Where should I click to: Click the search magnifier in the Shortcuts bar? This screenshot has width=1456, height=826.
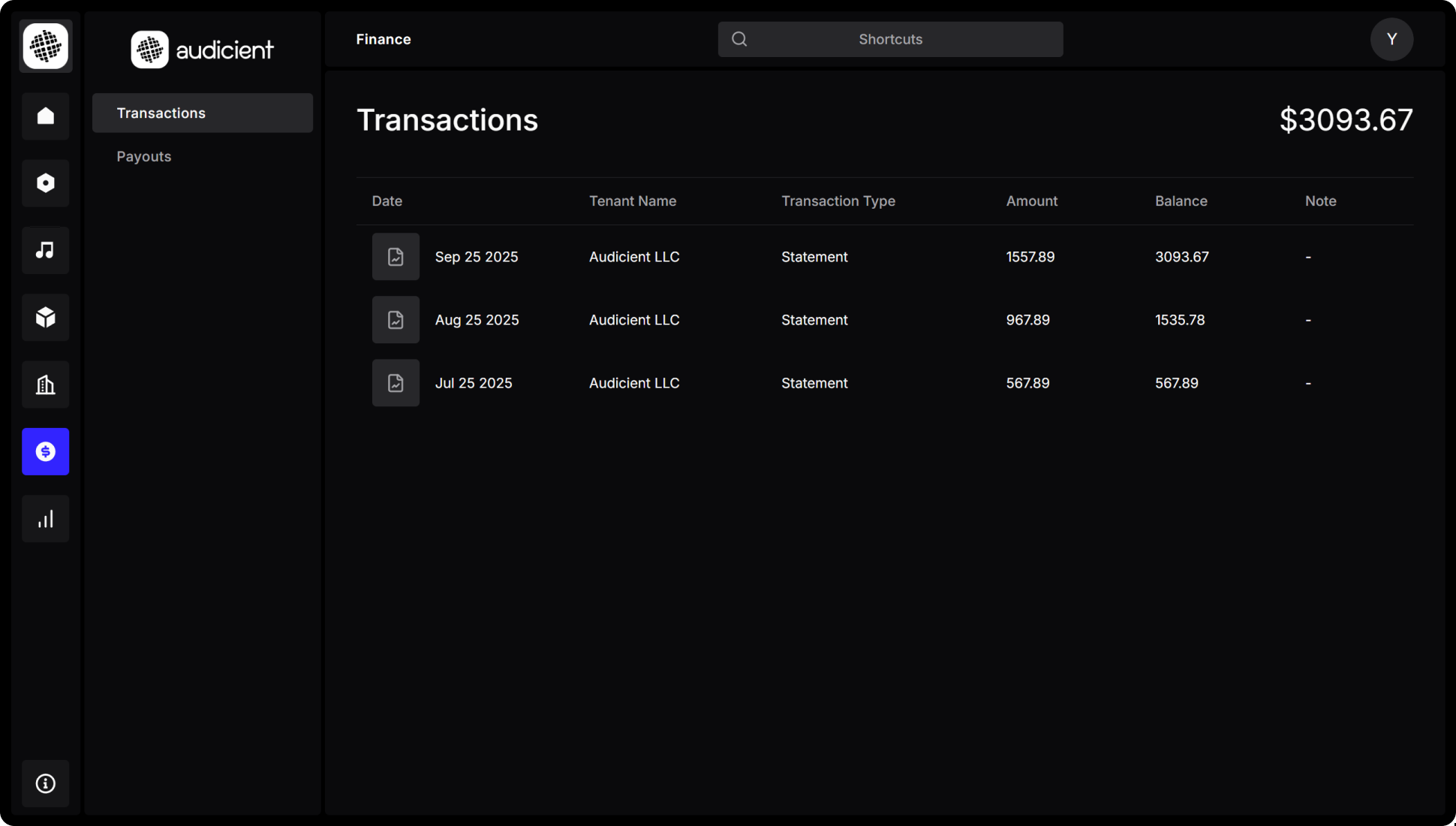[x=739, y=38]
